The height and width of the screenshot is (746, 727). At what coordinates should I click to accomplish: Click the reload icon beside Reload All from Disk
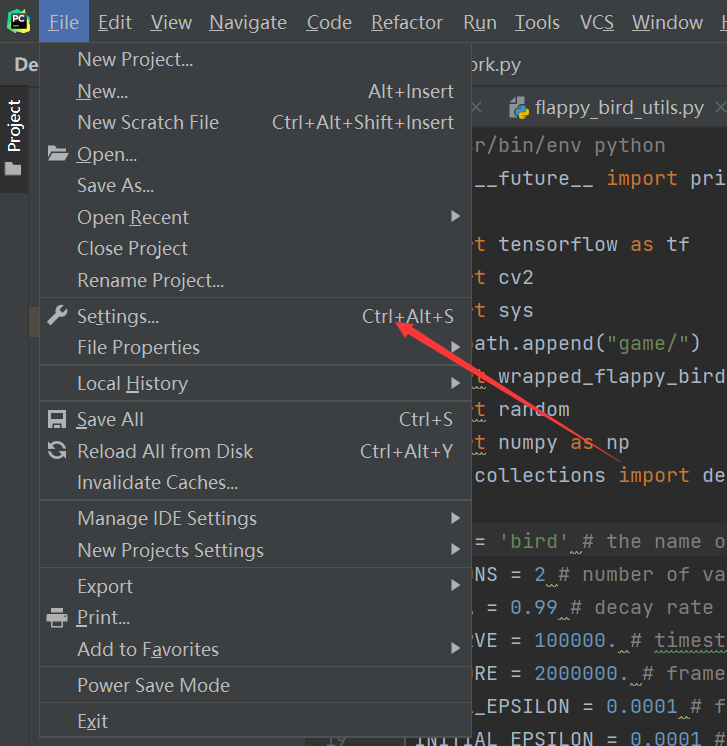click(x=57, y=451)
